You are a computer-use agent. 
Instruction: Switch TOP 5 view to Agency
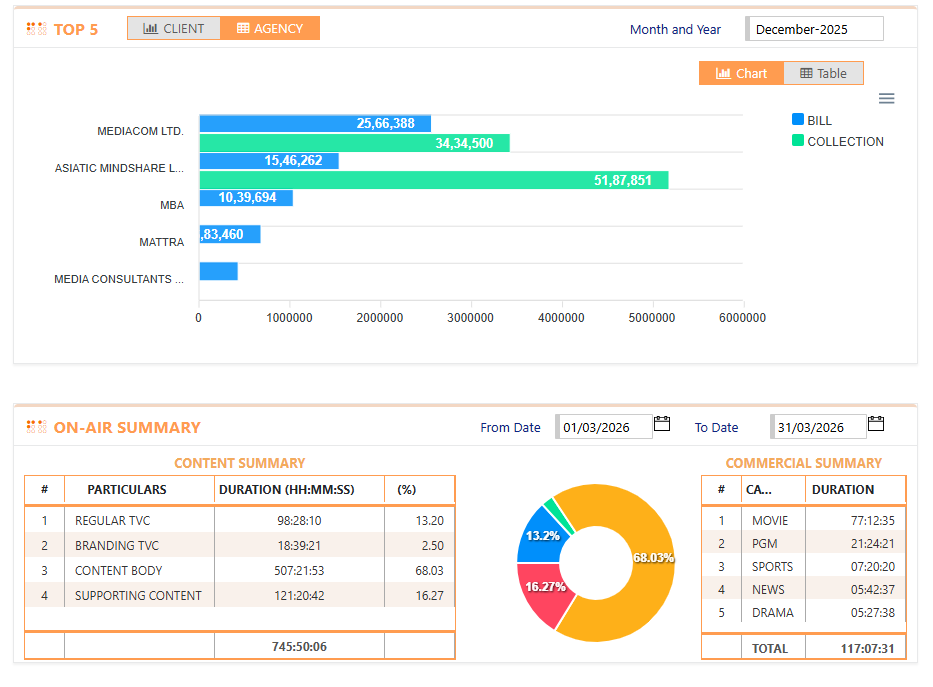pyautogui.click(x=270, y=29)
